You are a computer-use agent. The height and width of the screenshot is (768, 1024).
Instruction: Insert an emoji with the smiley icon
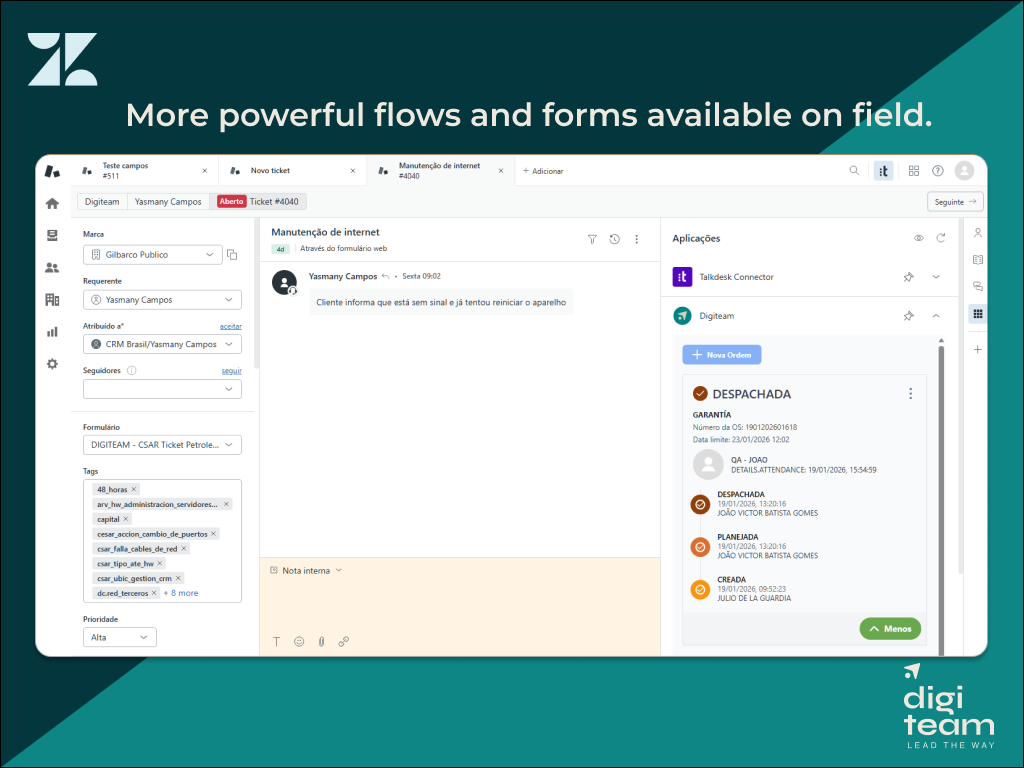(299, 641)
